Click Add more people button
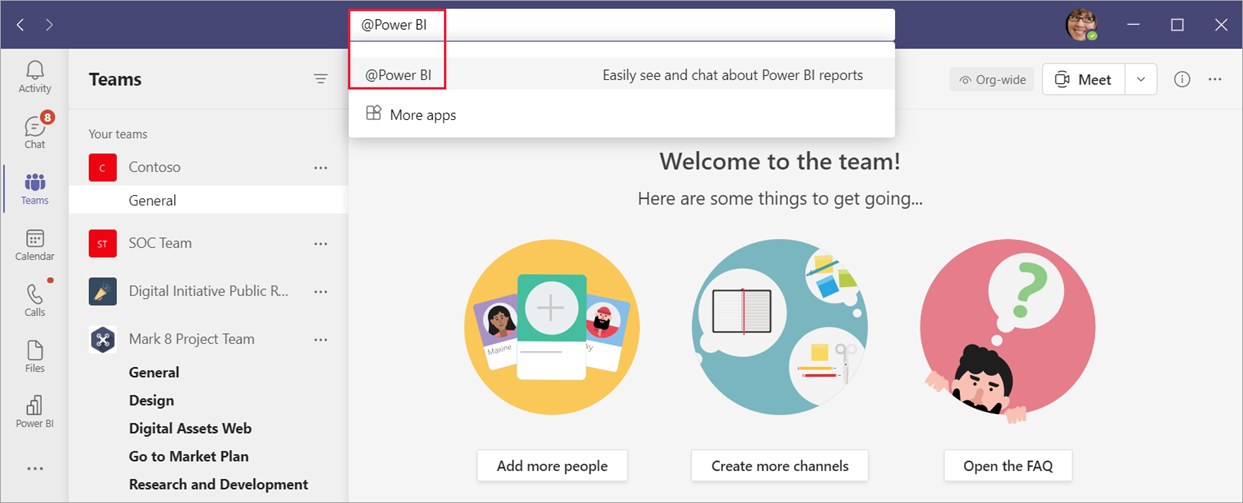1243x503 pixels. pyautogui.click(x=552, y=465)
